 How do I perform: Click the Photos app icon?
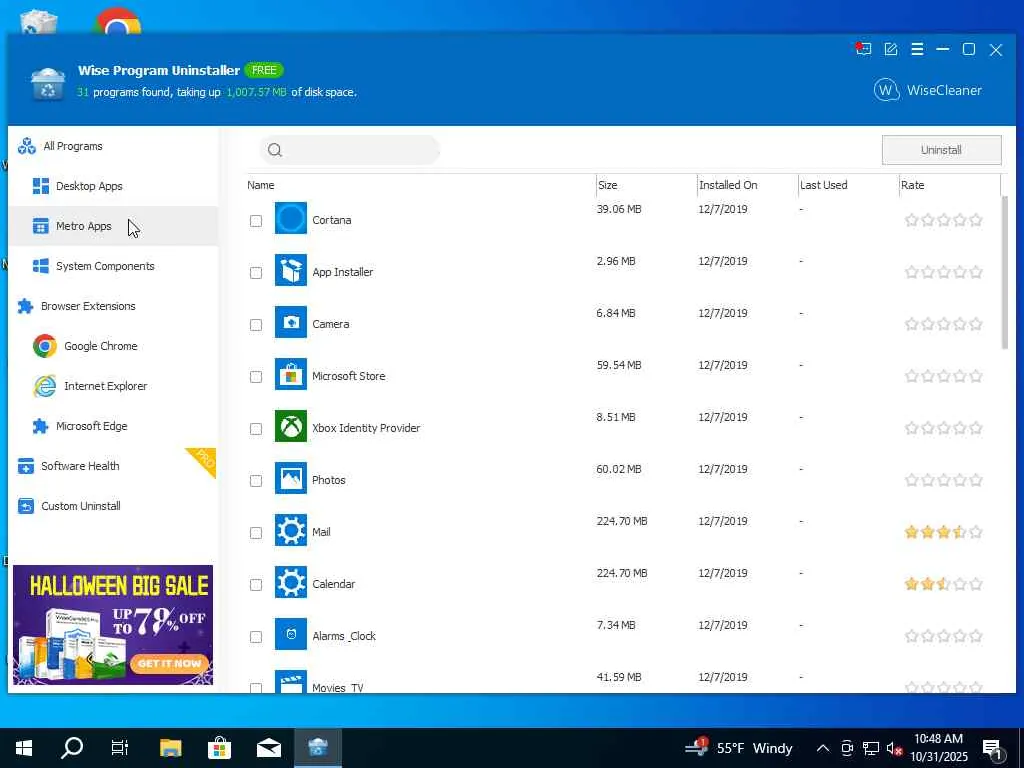291,479
